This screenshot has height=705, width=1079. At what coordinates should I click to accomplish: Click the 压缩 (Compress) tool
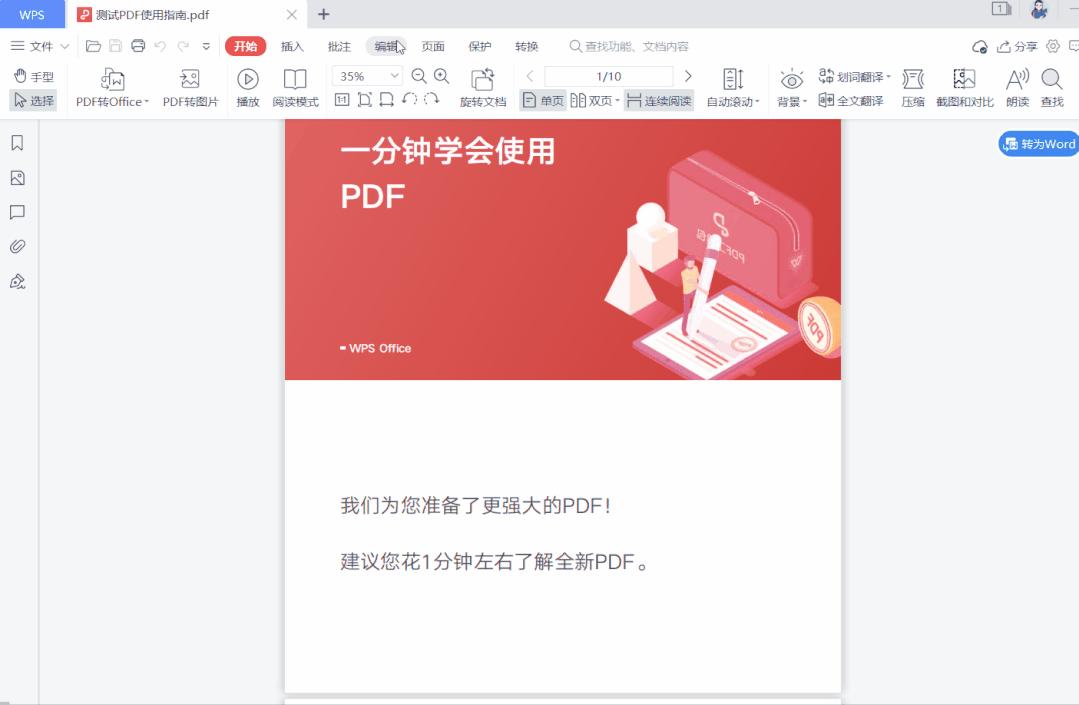pyautogui.click(x=912, y=88)
